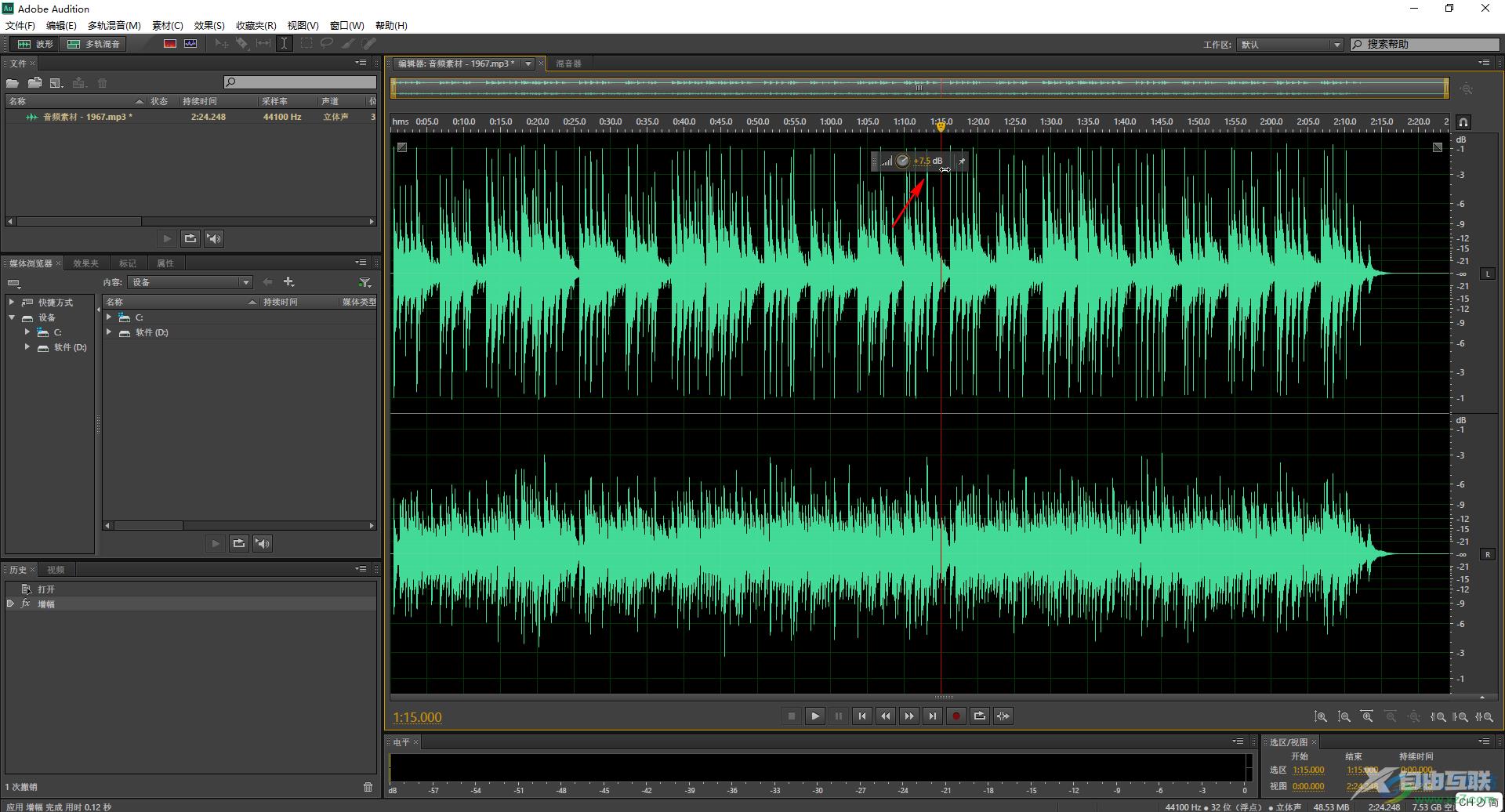The height and width of the screenshot is (812, 1505).
Task: Pin the HUD gain control
Action: [962, 161]
